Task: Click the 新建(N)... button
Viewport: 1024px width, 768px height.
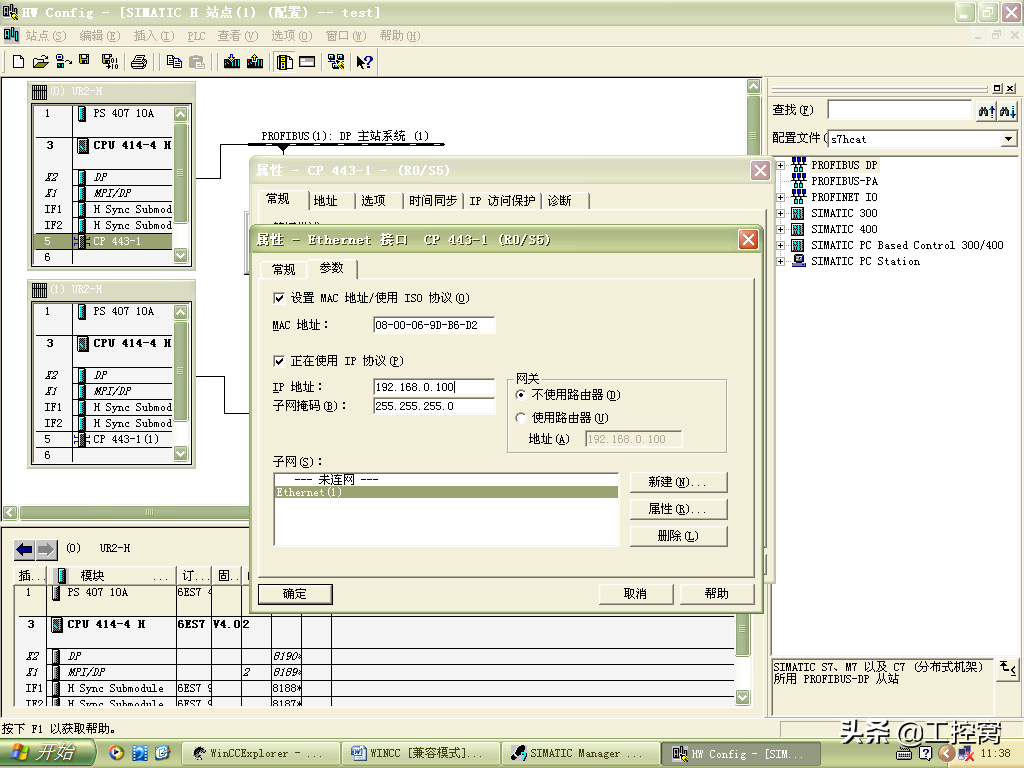Action: point(677,482)
